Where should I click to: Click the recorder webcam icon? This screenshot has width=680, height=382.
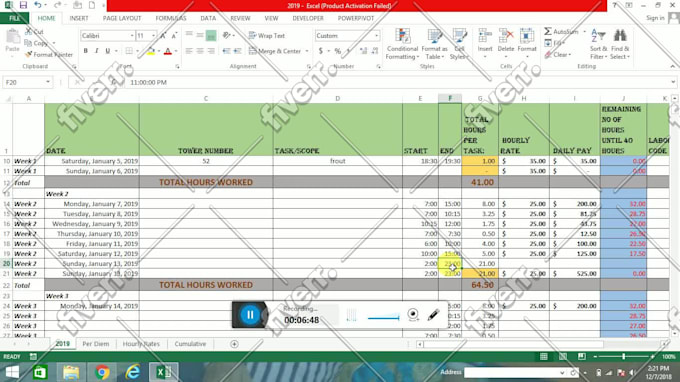click(413, 315)
